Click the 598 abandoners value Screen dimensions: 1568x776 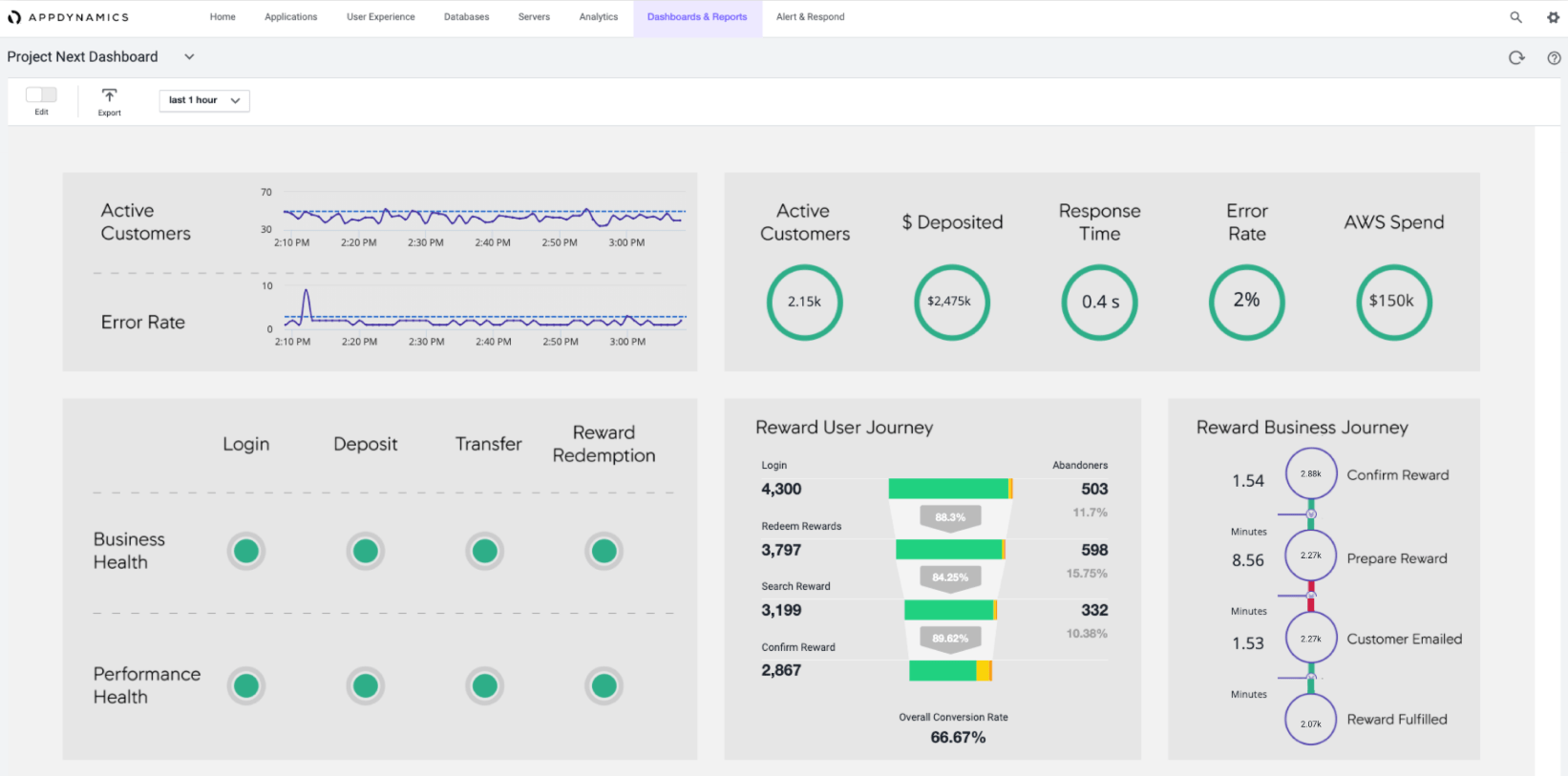[1094, 550]
